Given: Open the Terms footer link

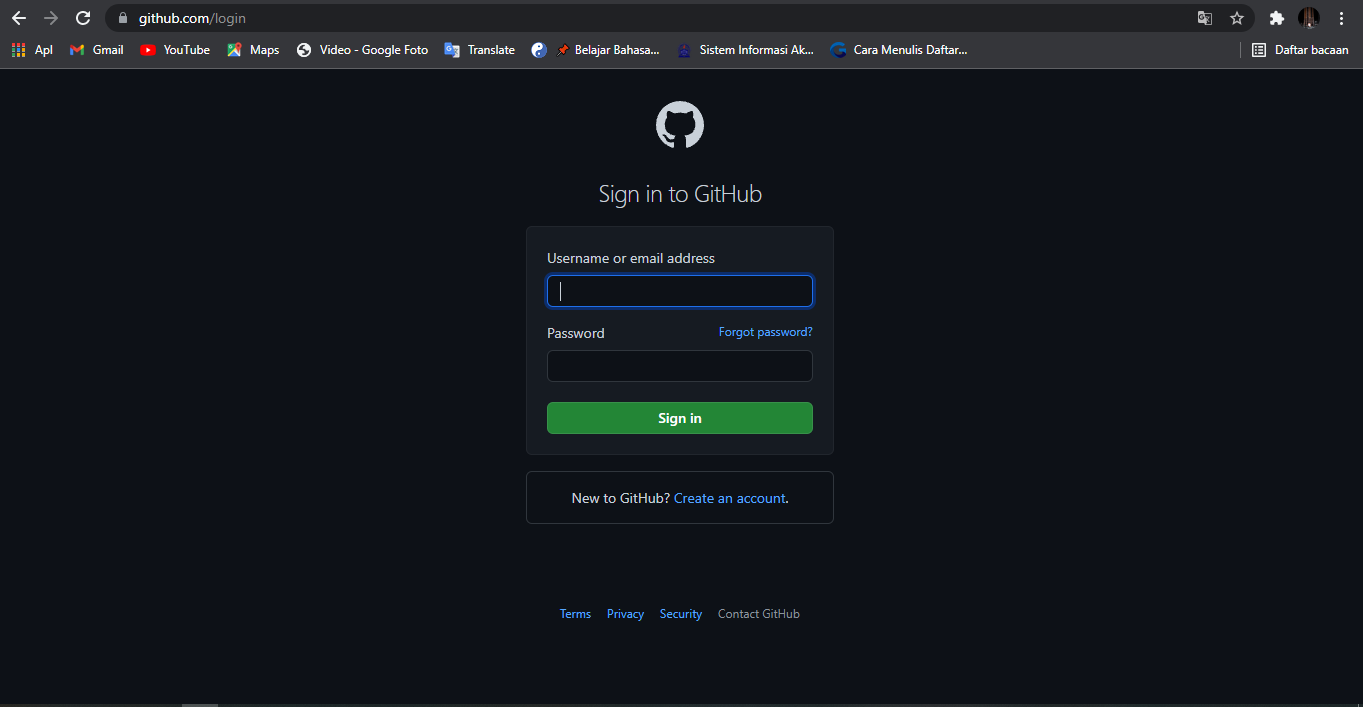Looking at the screenshot, I should click(x=575, y=614).
